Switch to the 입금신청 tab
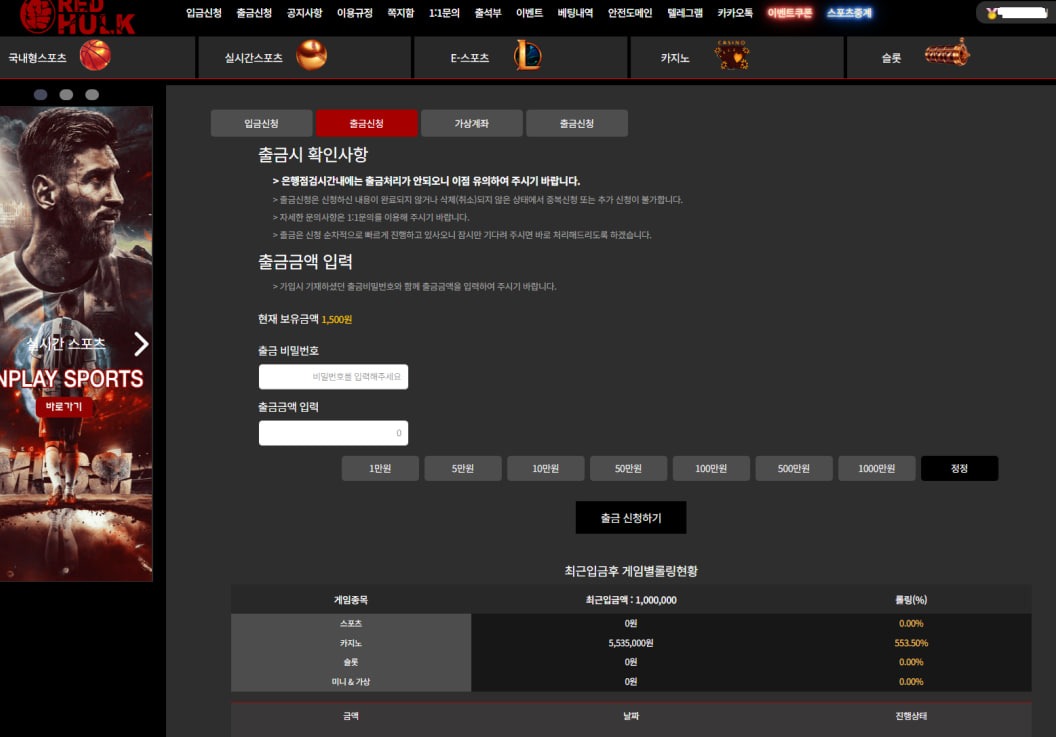1056x737 pixels. 261,123
